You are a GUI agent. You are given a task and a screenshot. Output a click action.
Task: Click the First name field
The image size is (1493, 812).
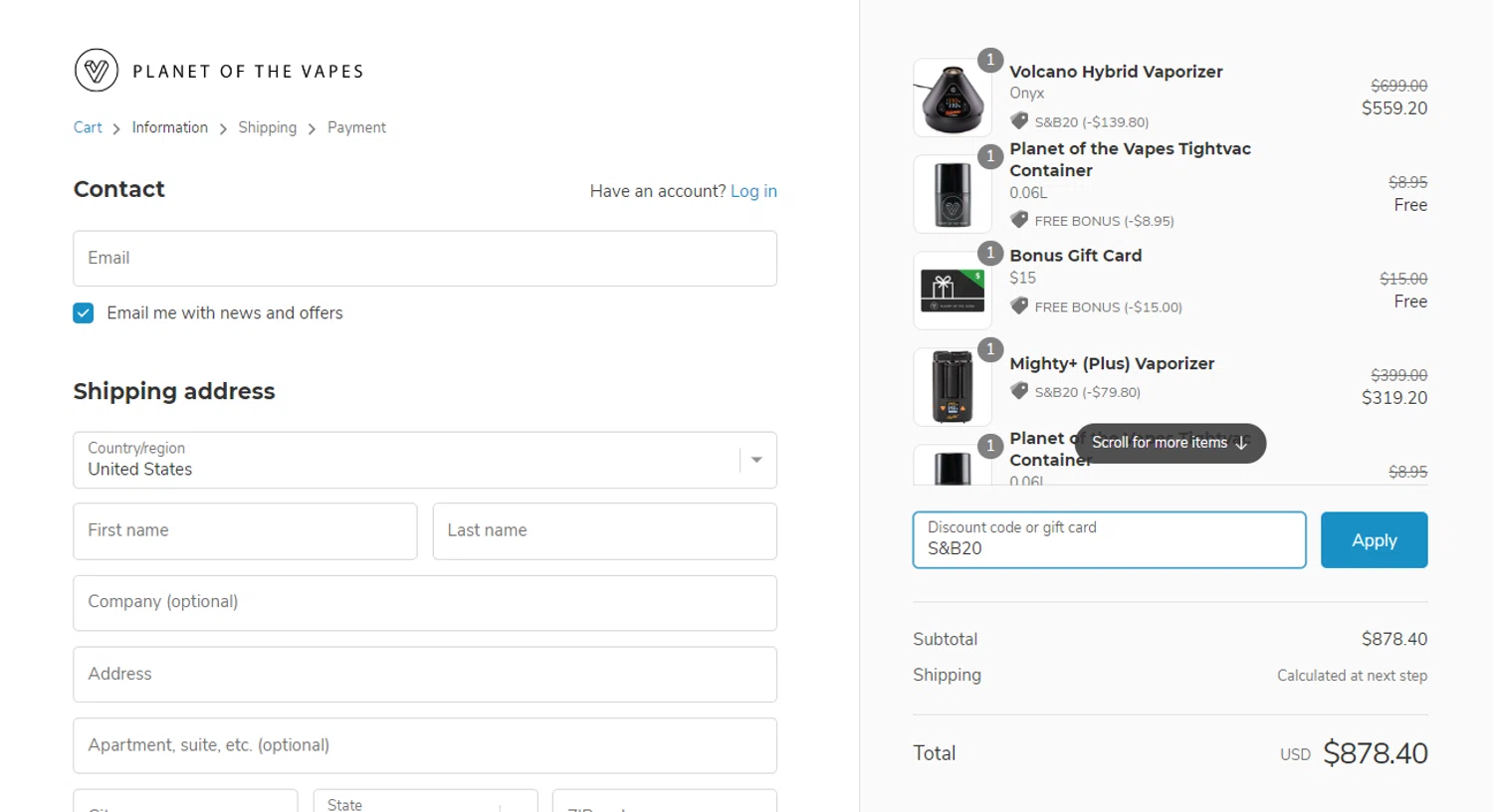click(245, 531)
